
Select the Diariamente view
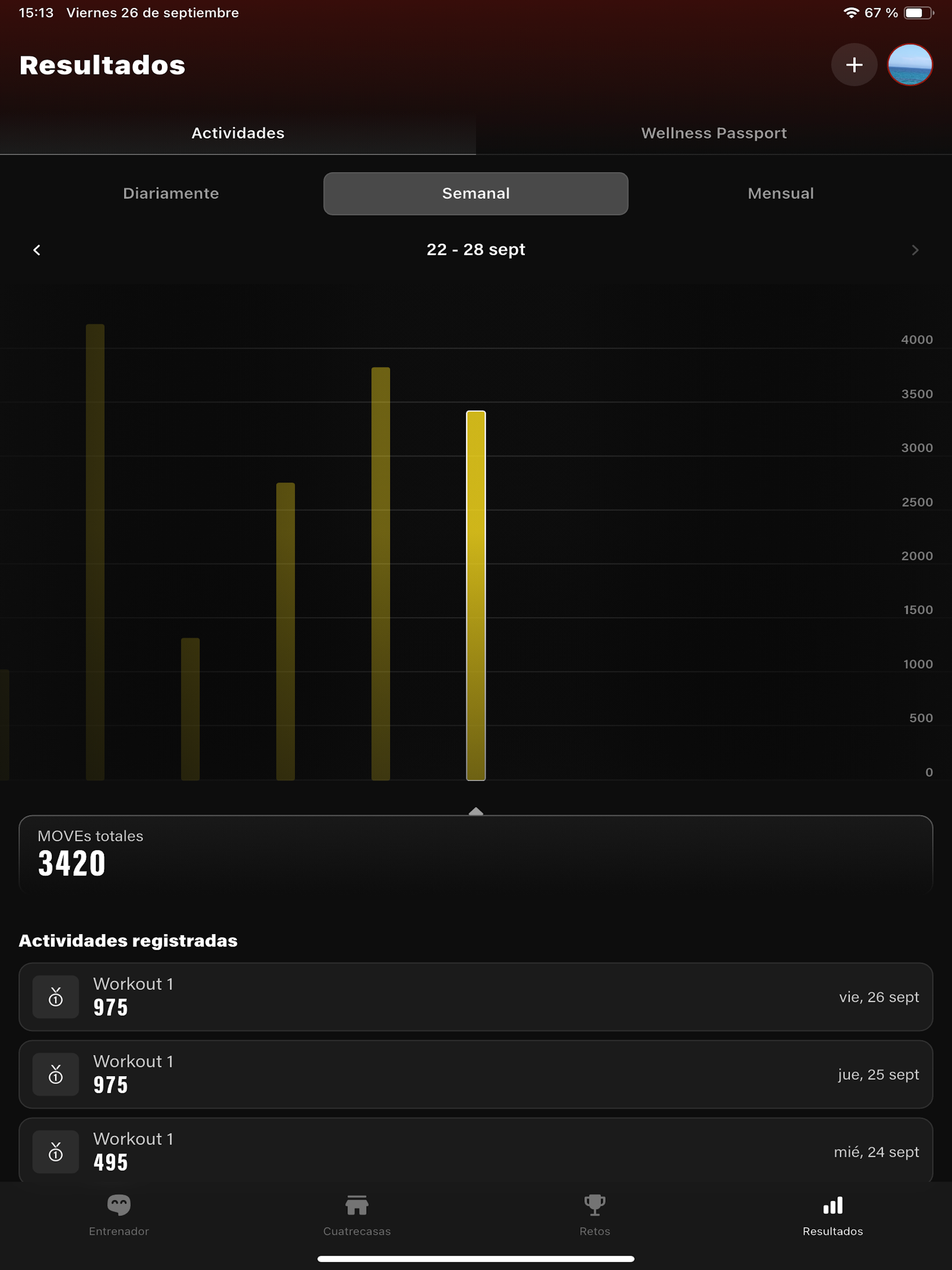click(171, 193)
